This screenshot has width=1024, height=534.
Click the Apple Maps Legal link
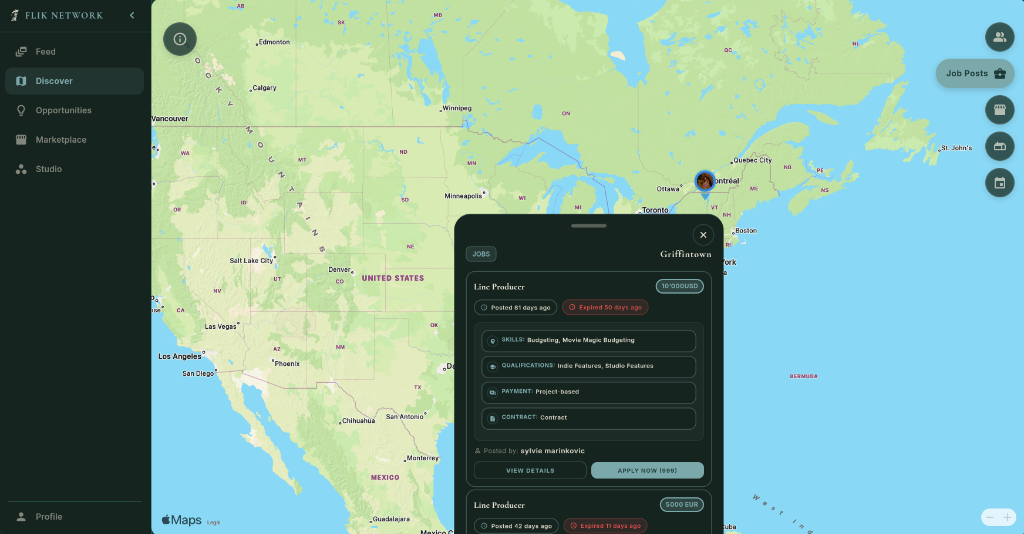click(x=214, y=522)
